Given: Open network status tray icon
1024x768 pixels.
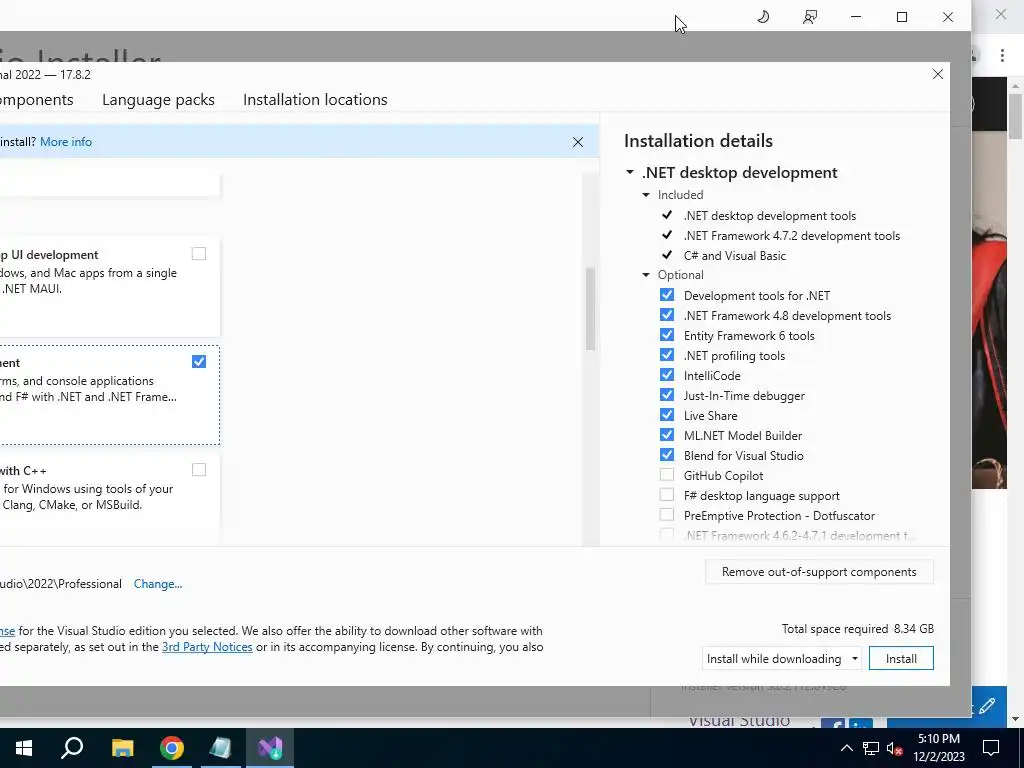Looking at the screenshot, I should pos(871,748).
